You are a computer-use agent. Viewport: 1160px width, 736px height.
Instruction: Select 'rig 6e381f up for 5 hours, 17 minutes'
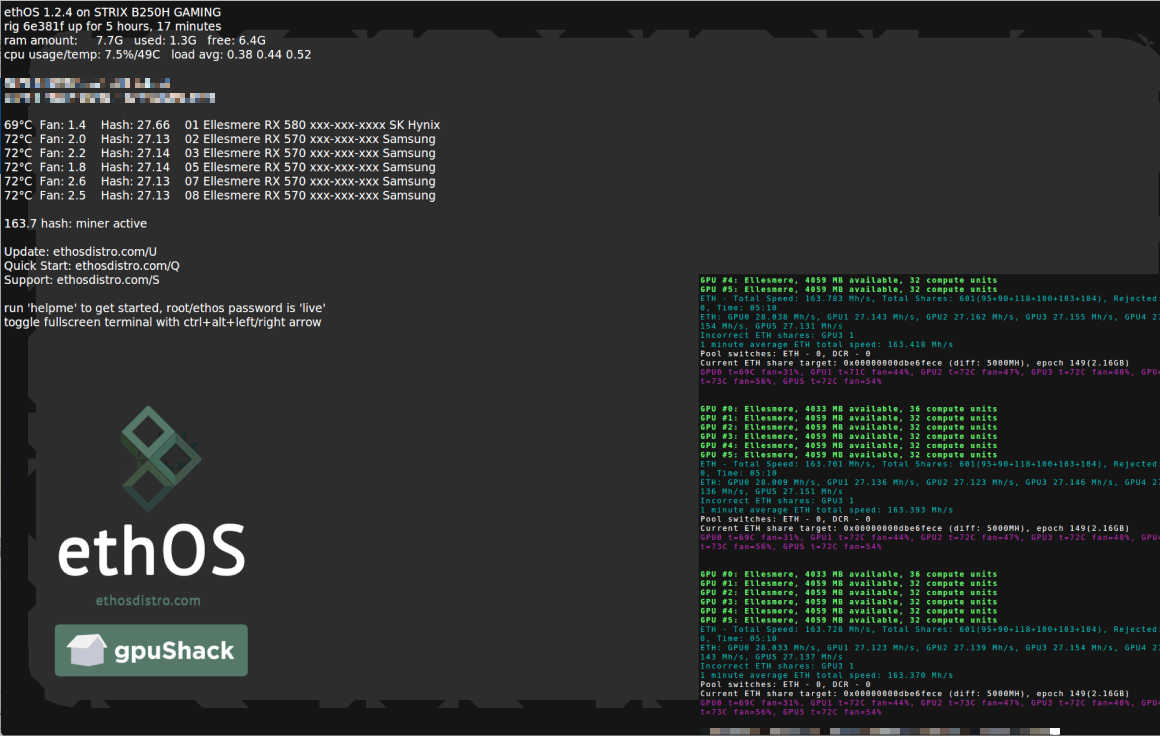(112, 26)
